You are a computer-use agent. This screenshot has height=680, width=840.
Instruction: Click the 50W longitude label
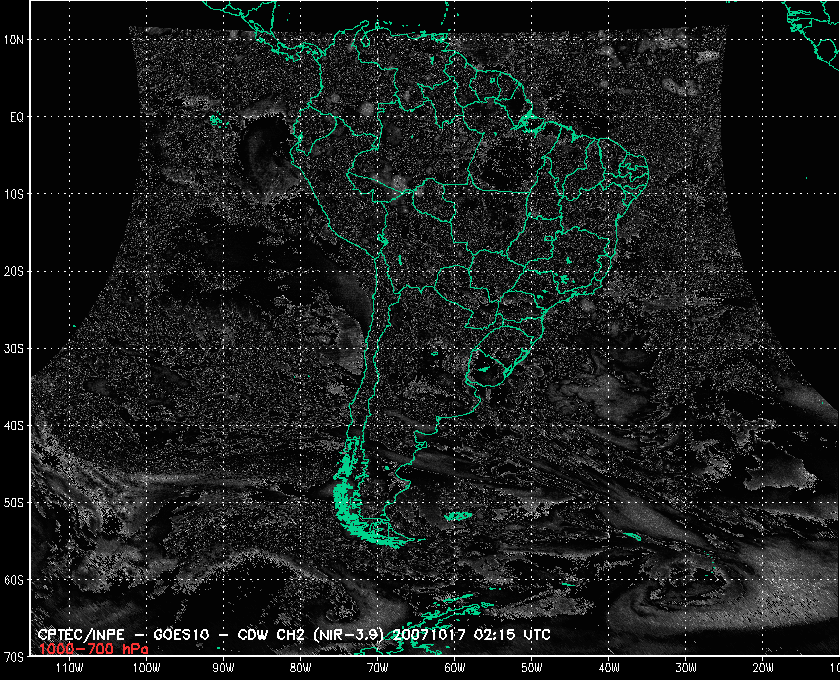pyautogui.click(x=532, y=668)
